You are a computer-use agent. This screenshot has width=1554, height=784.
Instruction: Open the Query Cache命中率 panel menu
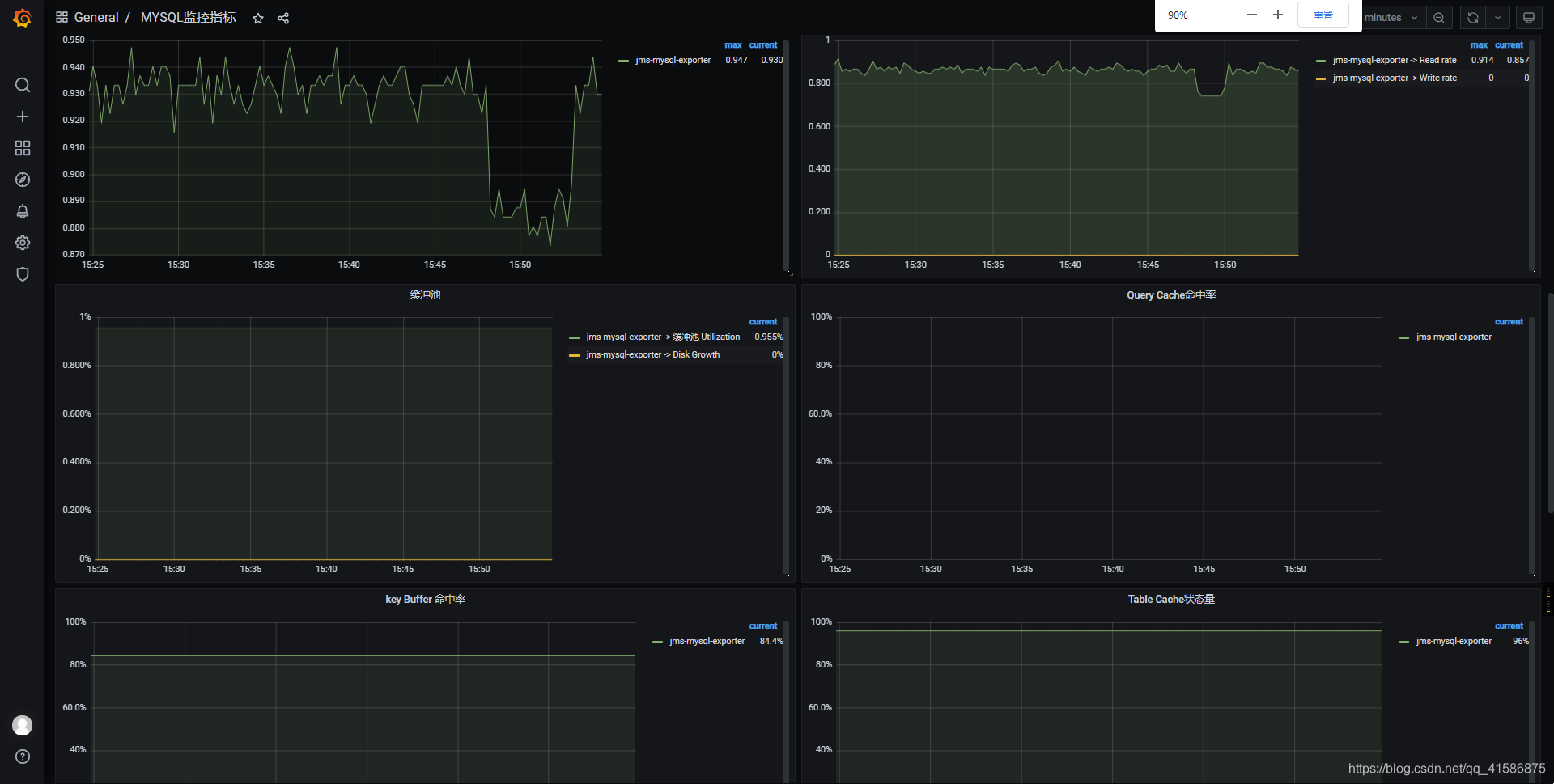pos(1171,295)
